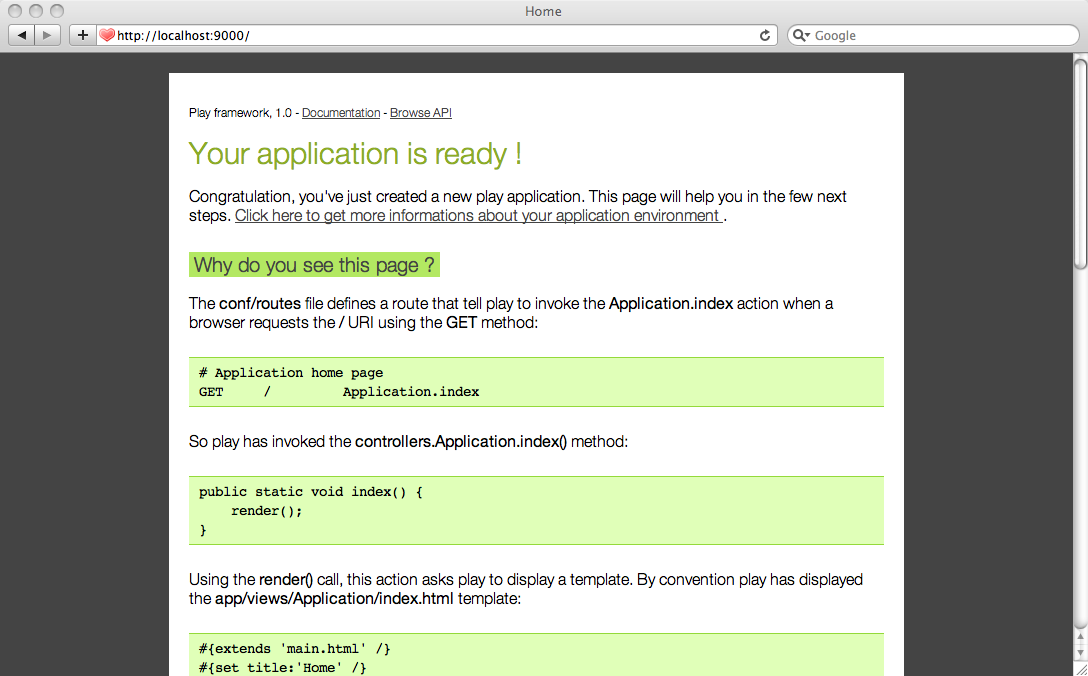Click the 'Your application is ready !' title
1088x676 pixels.
pos(355,154)
